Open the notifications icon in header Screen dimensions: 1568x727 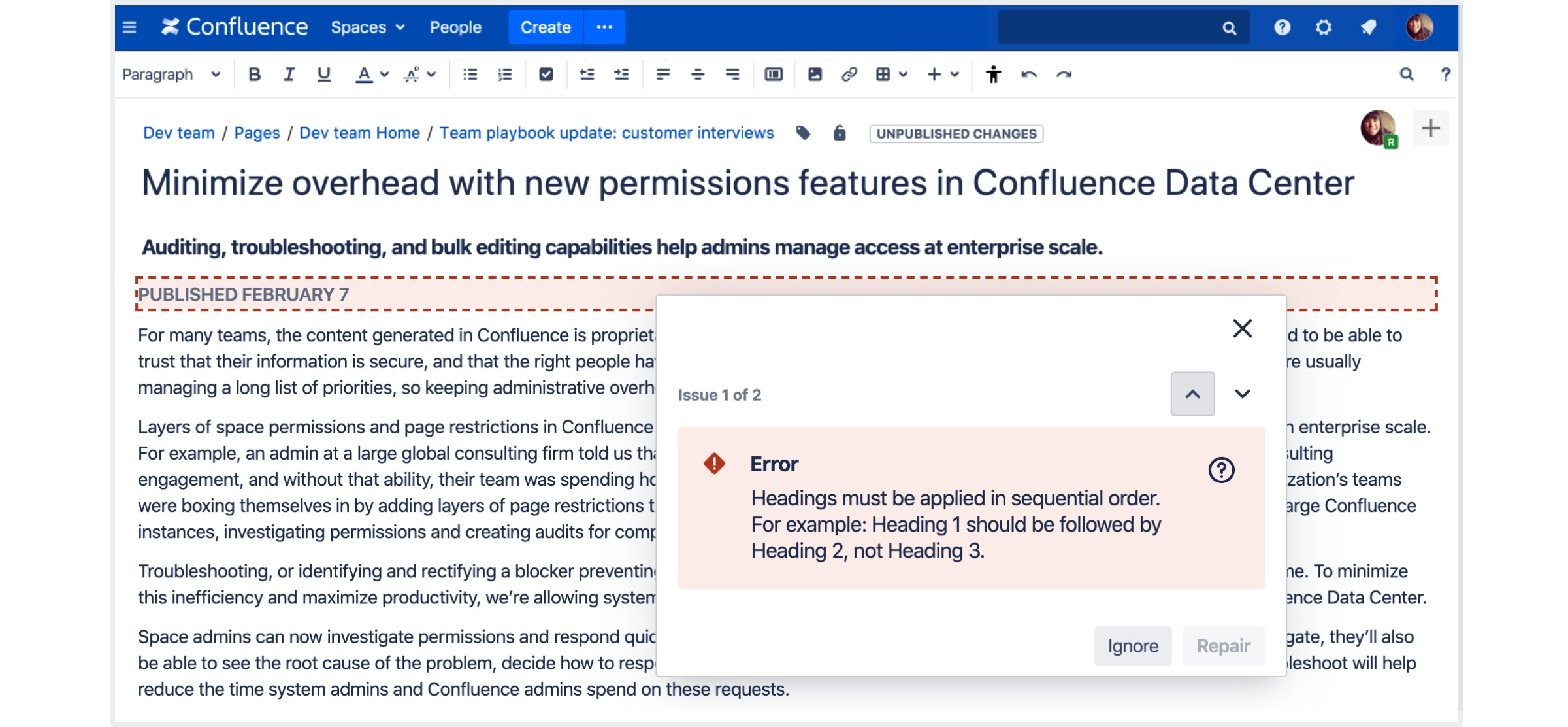coord(1368,27)
